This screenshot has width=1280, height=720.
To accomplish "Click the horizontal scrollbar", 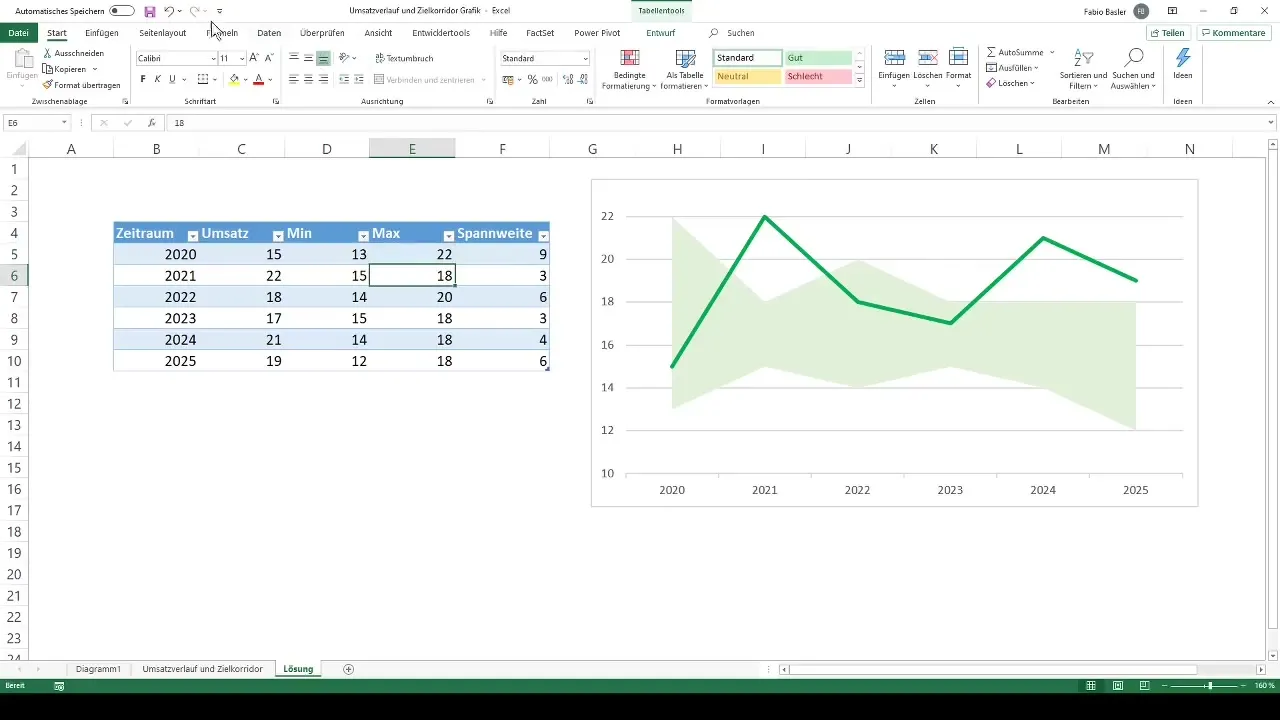I will tap(992, 669).
